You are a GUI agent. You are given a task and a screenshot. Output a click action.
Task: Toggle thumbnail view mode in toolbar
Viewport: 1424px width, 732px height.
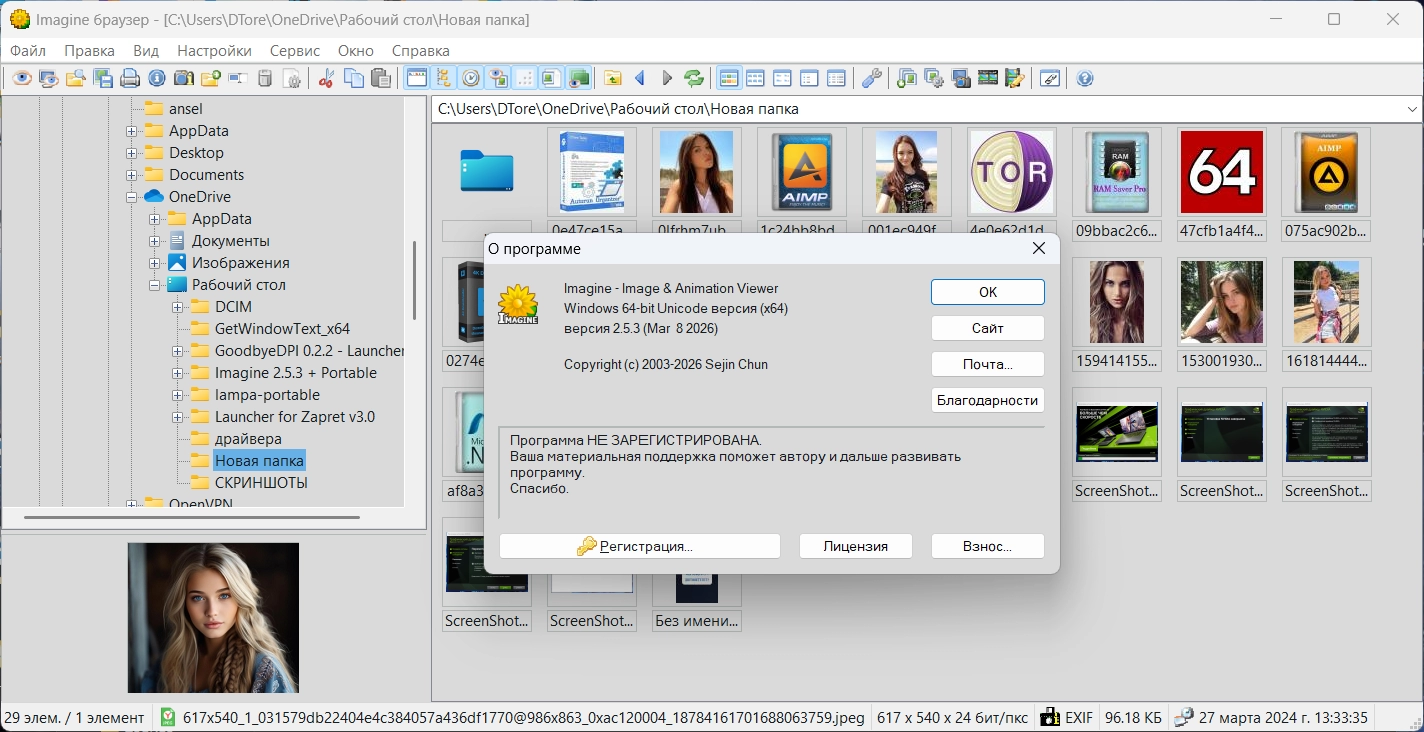(x=729, y=78)
